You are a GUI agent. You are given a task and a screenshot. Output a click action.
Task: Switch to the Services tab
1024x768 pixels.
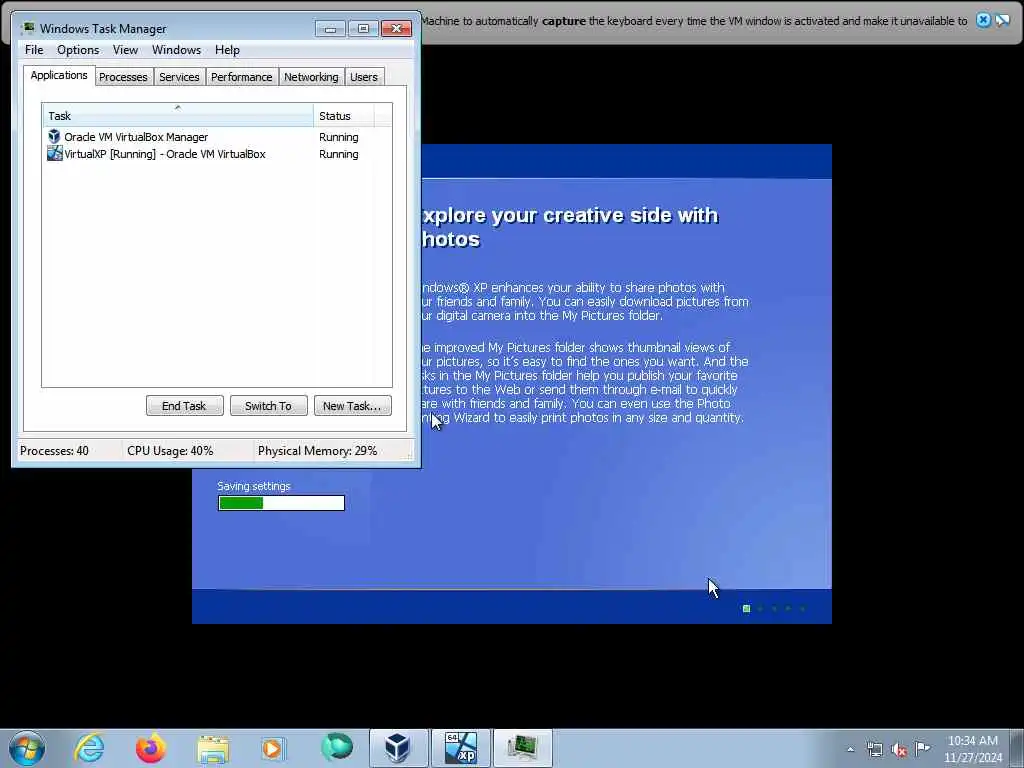pyautogui.click(x=179, y=77)
